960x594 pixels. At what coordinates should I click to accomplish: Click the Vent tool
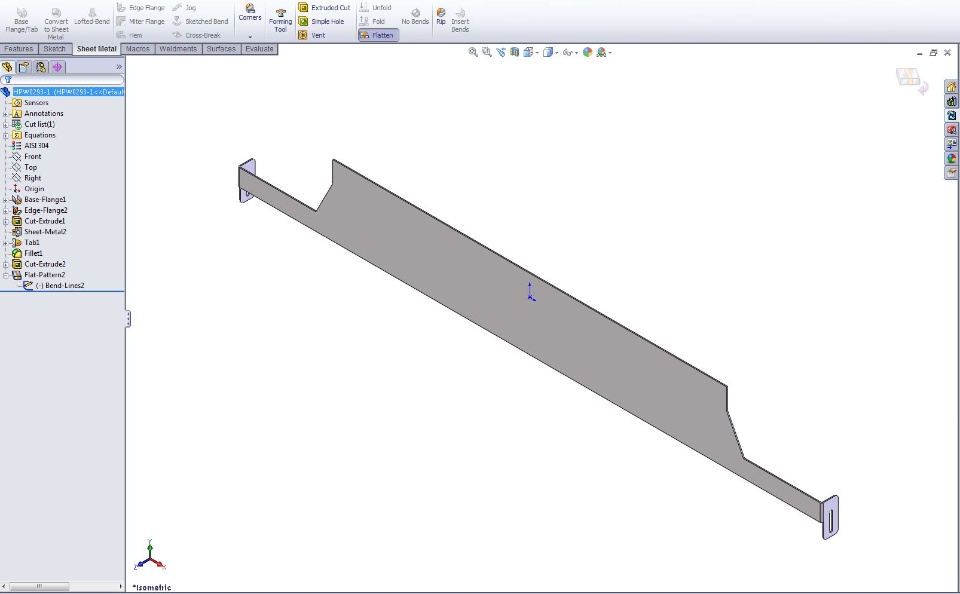(x=312, y=35)
